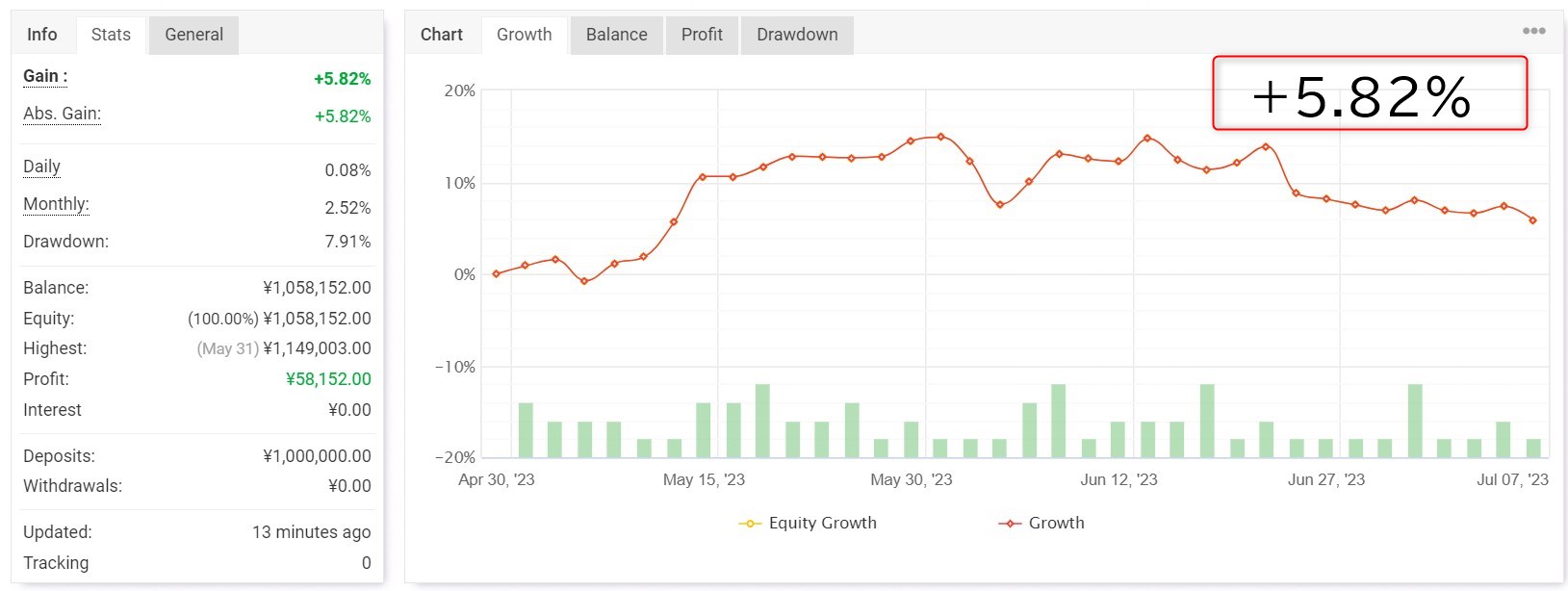Show the Balance chart tab

click(616, 35)
